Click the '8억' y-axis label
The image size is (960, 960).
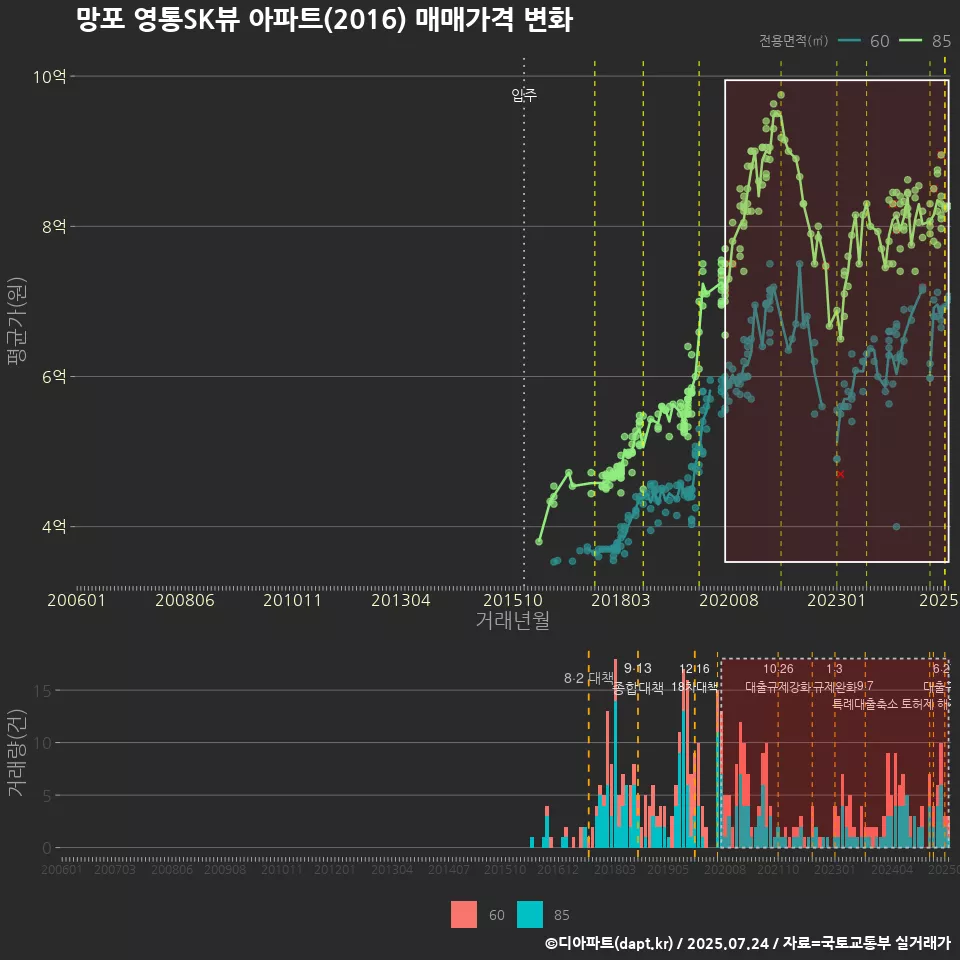[x=54, y=227]
